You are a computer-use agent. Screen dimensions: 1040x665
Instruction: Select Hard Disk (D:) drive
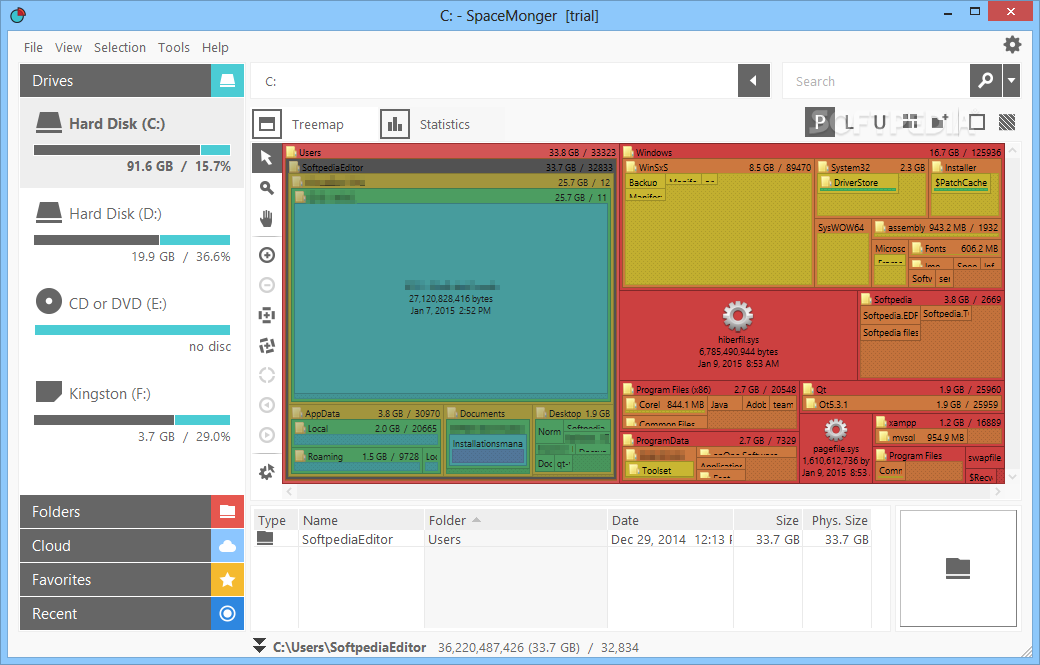132,233
